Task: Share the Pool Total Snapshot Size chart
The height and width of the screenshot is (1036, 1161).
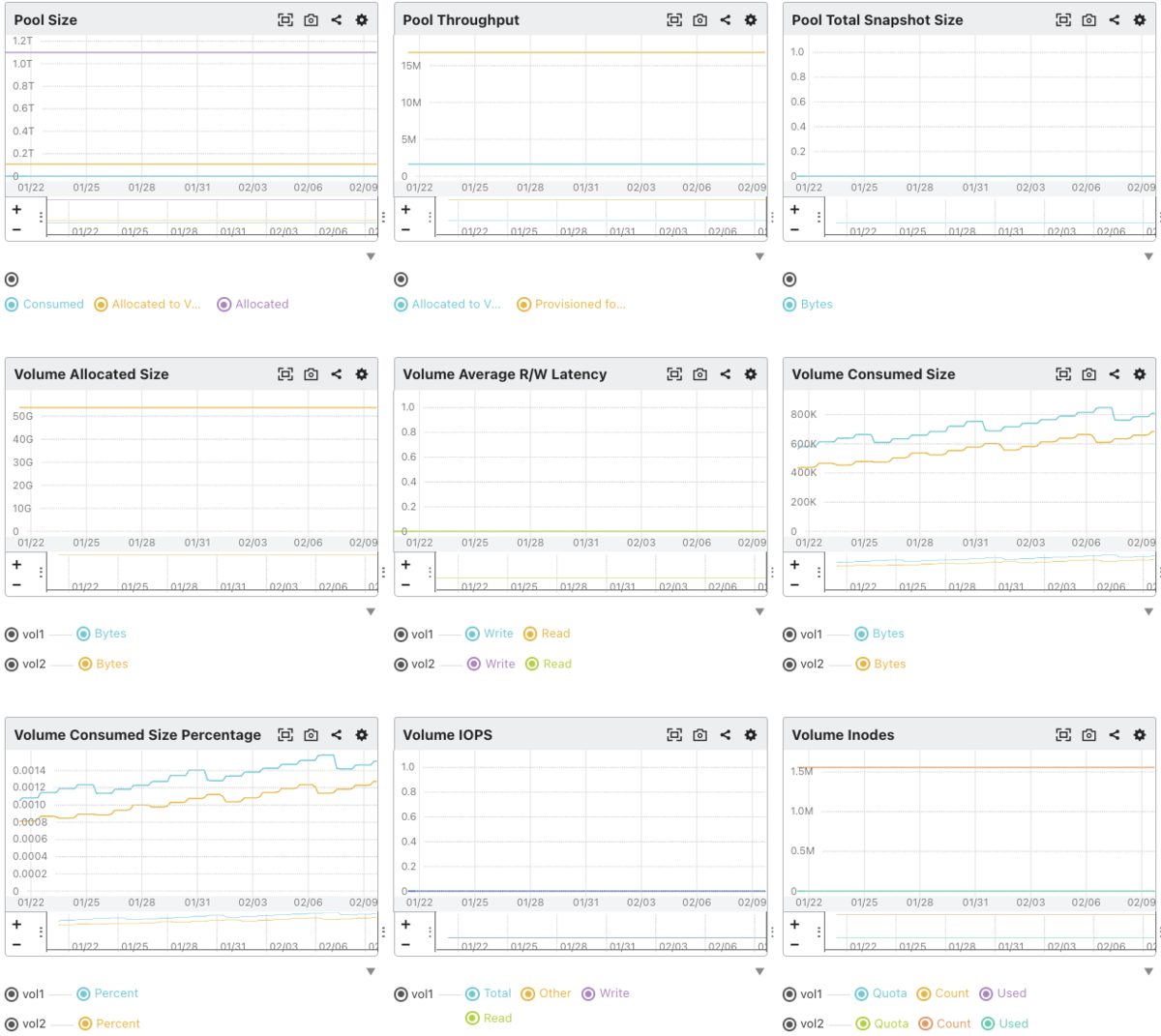Action: click(1115, 19)
